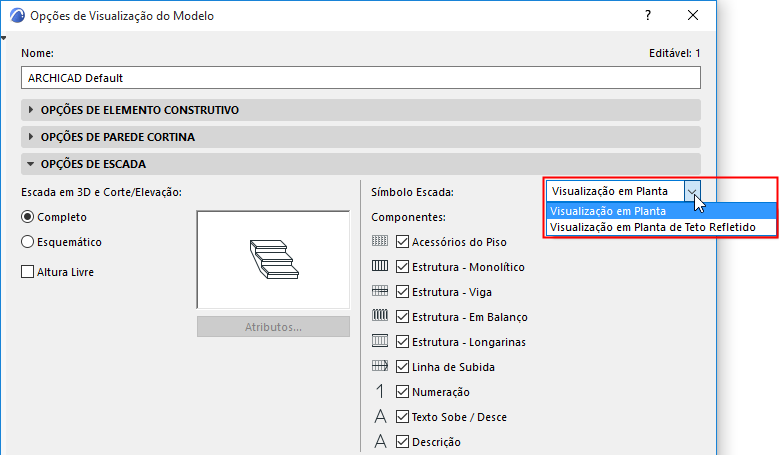This screenshot has width=779, height=455.
Task: Uncheck Acessórios do Piso checkbox
Action: [402, 242]
